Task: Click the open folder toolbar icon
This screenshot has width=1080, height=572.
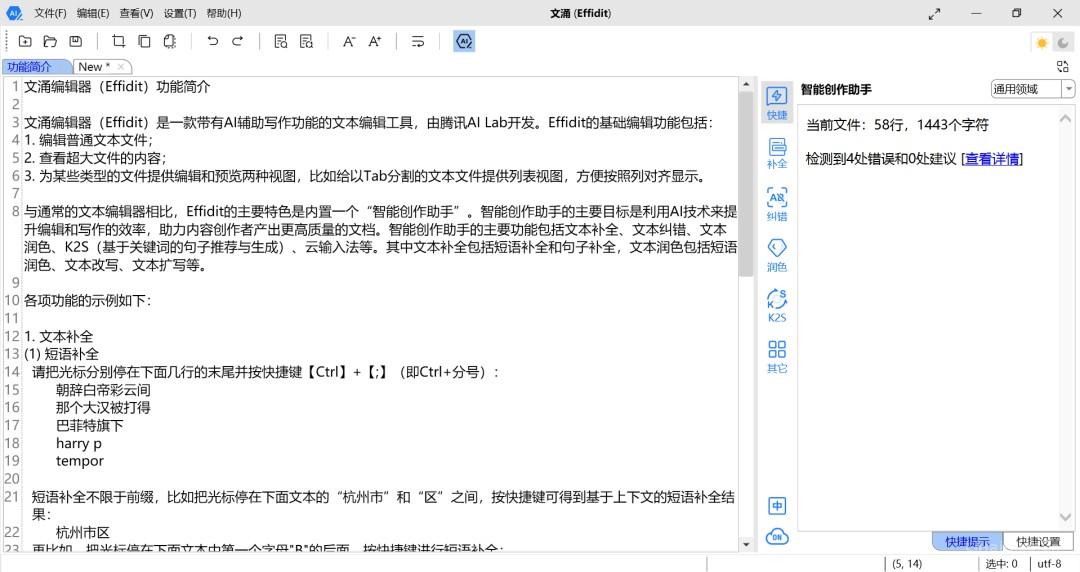Action: [50, 41]
